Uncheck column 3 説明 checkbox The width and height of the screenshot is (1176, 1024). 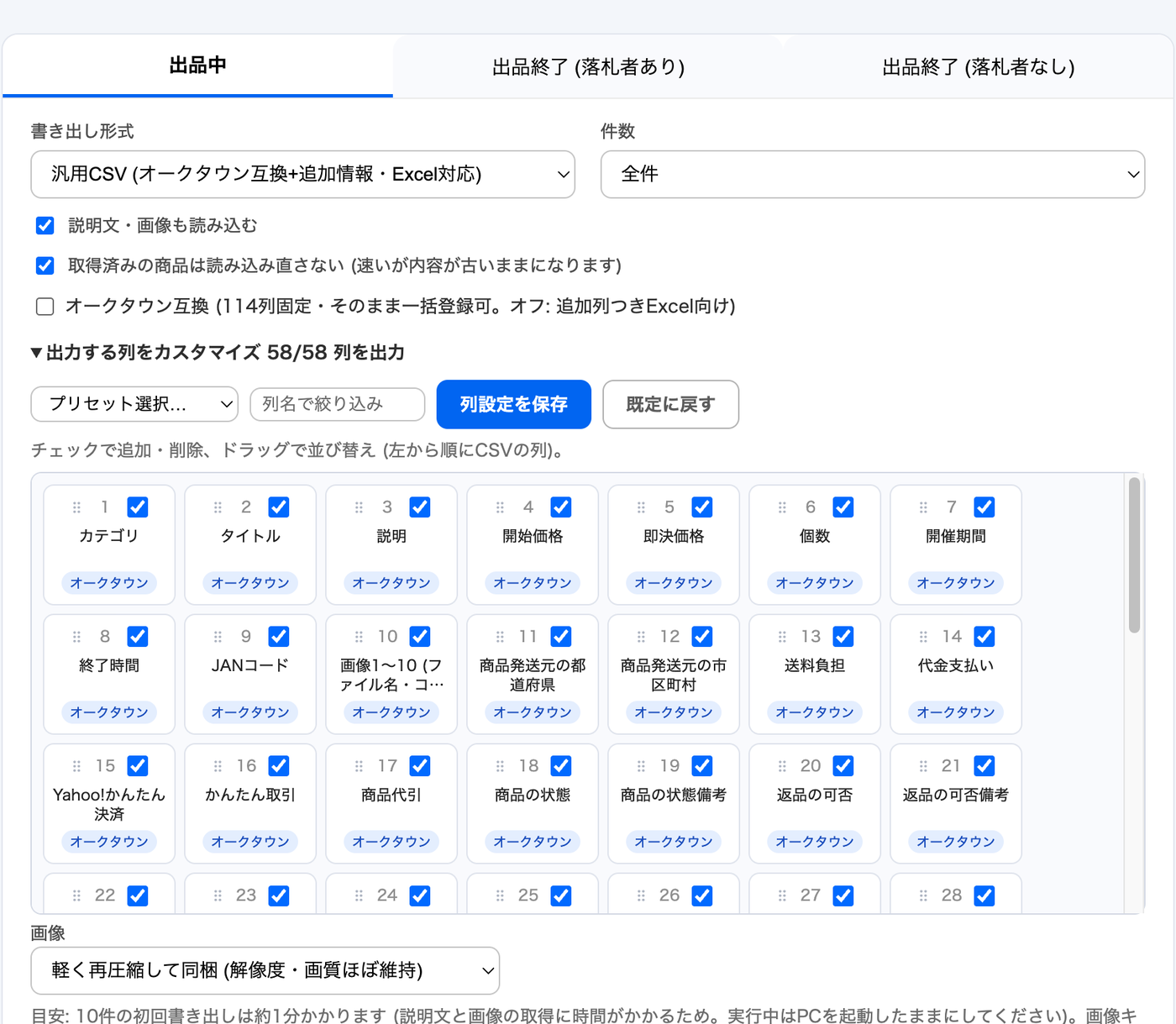[420, 507]
